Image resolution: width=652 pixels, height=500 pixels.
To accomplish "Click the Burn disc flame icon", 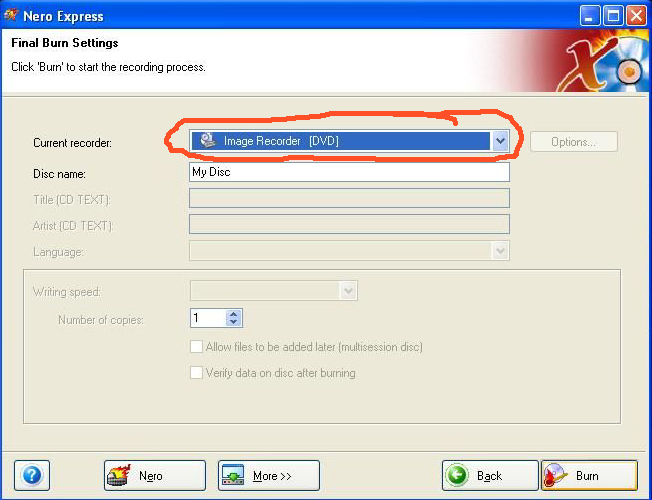I will pos(555,475).
